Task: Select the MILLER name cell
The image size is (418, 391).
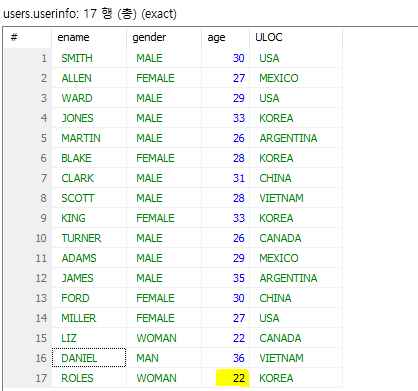Action: 89,318
